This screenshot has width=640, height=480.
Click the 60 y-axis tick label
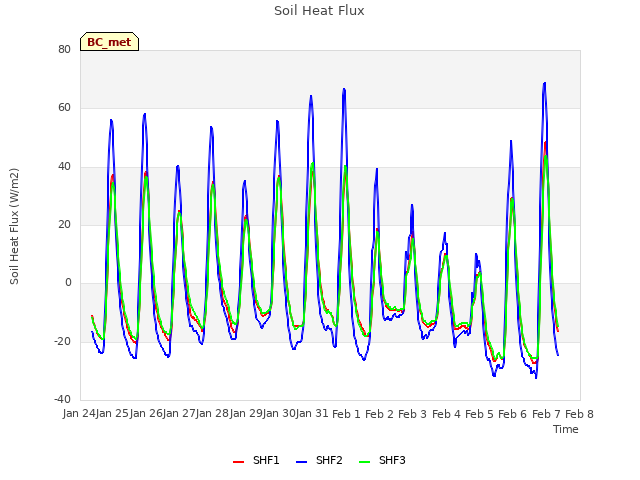point(64,108)
